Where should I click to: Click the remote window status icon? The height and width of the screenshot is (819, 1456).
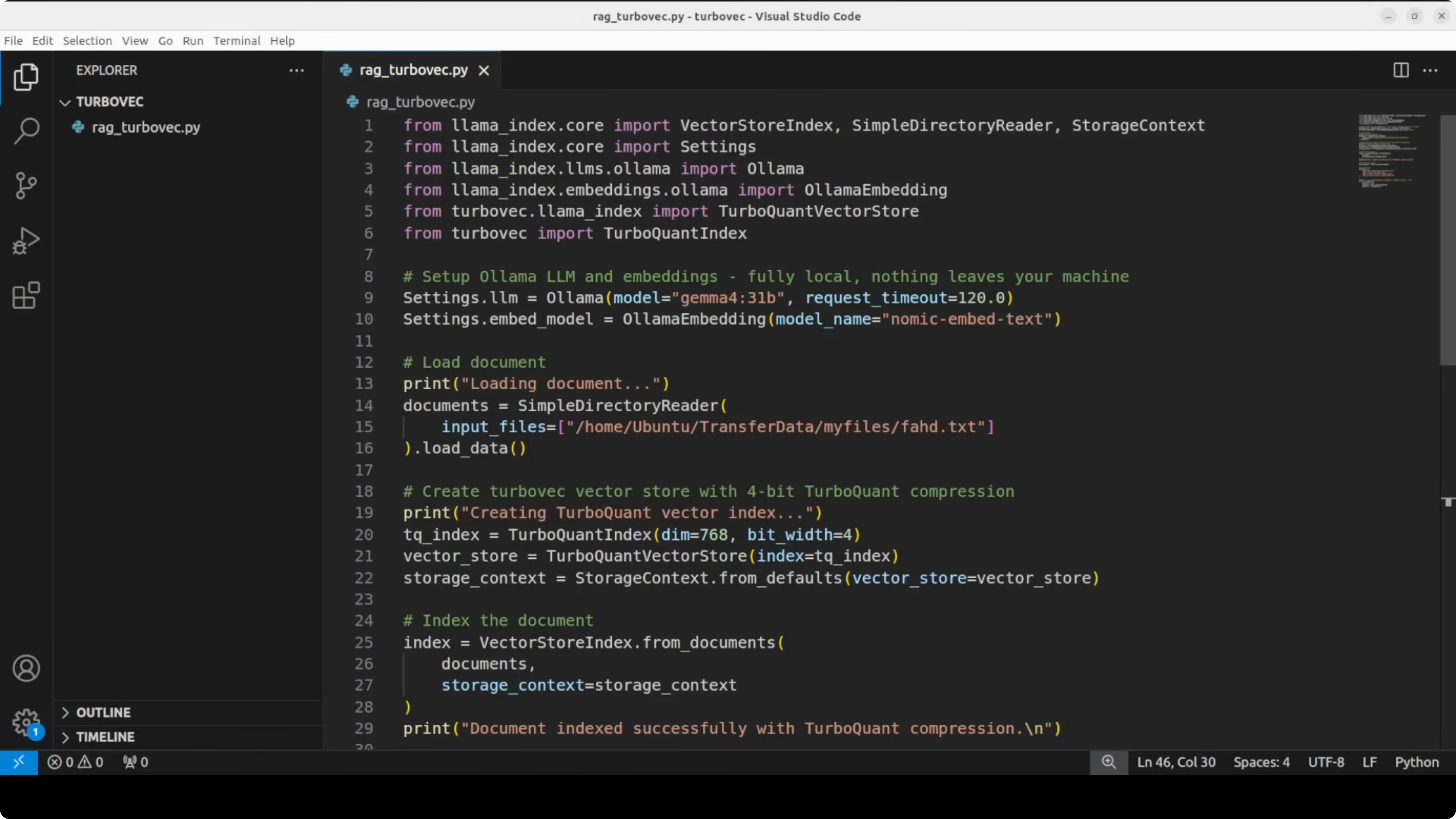click(x=19, y=762)
